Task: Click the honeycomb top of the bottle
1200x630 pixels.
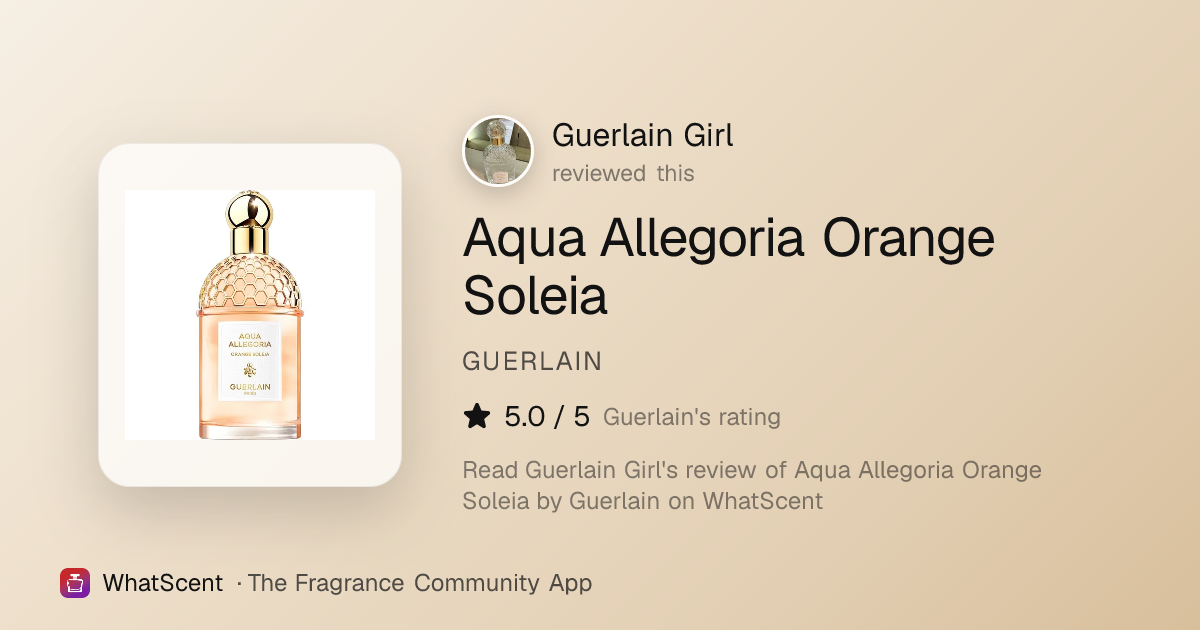Action: 250,282
